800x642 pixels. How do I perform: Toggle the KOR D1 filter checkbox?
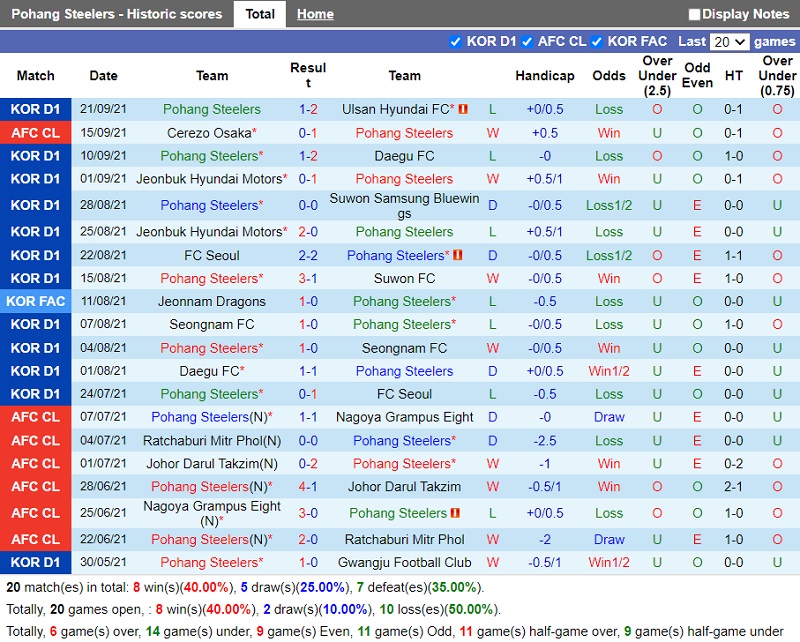[x=456, y=41]
